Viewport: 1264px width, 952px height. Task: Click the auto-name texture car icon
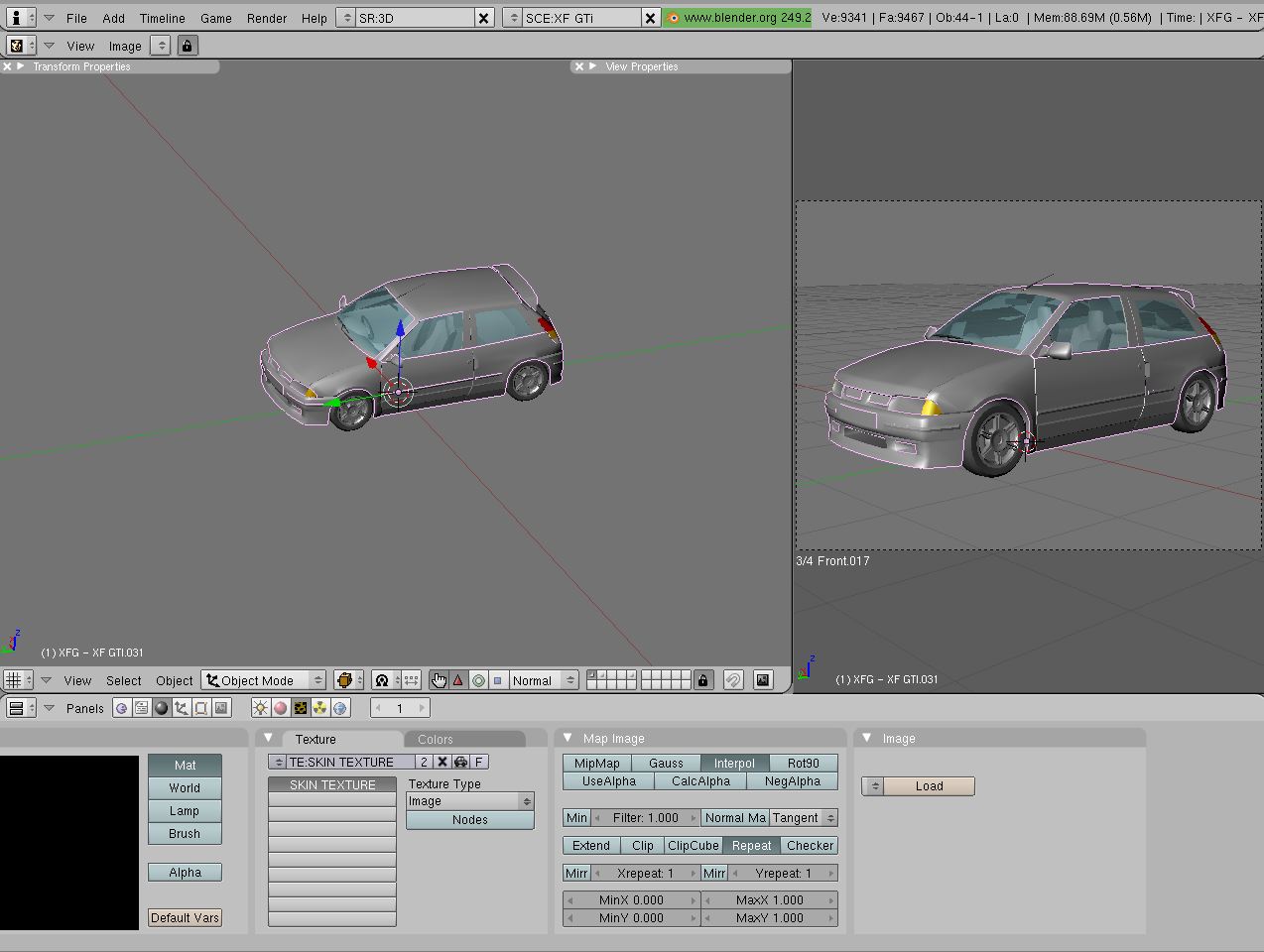[x=460, y=762]
